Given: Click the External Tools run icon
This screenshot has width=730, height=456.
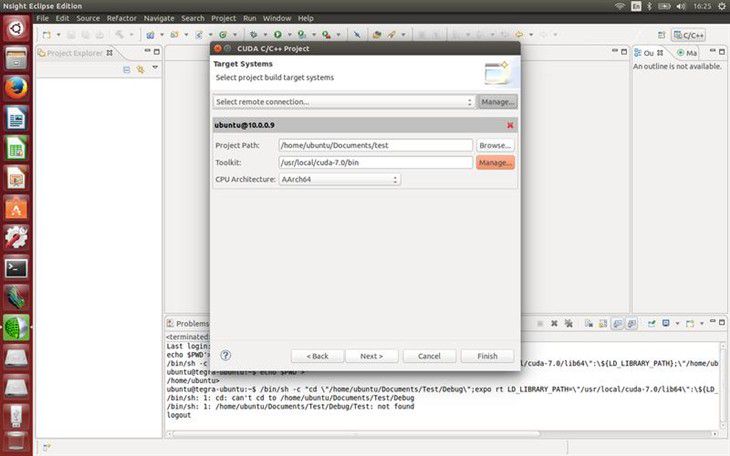Looking at the screenshot, I should tap(326, 35).
